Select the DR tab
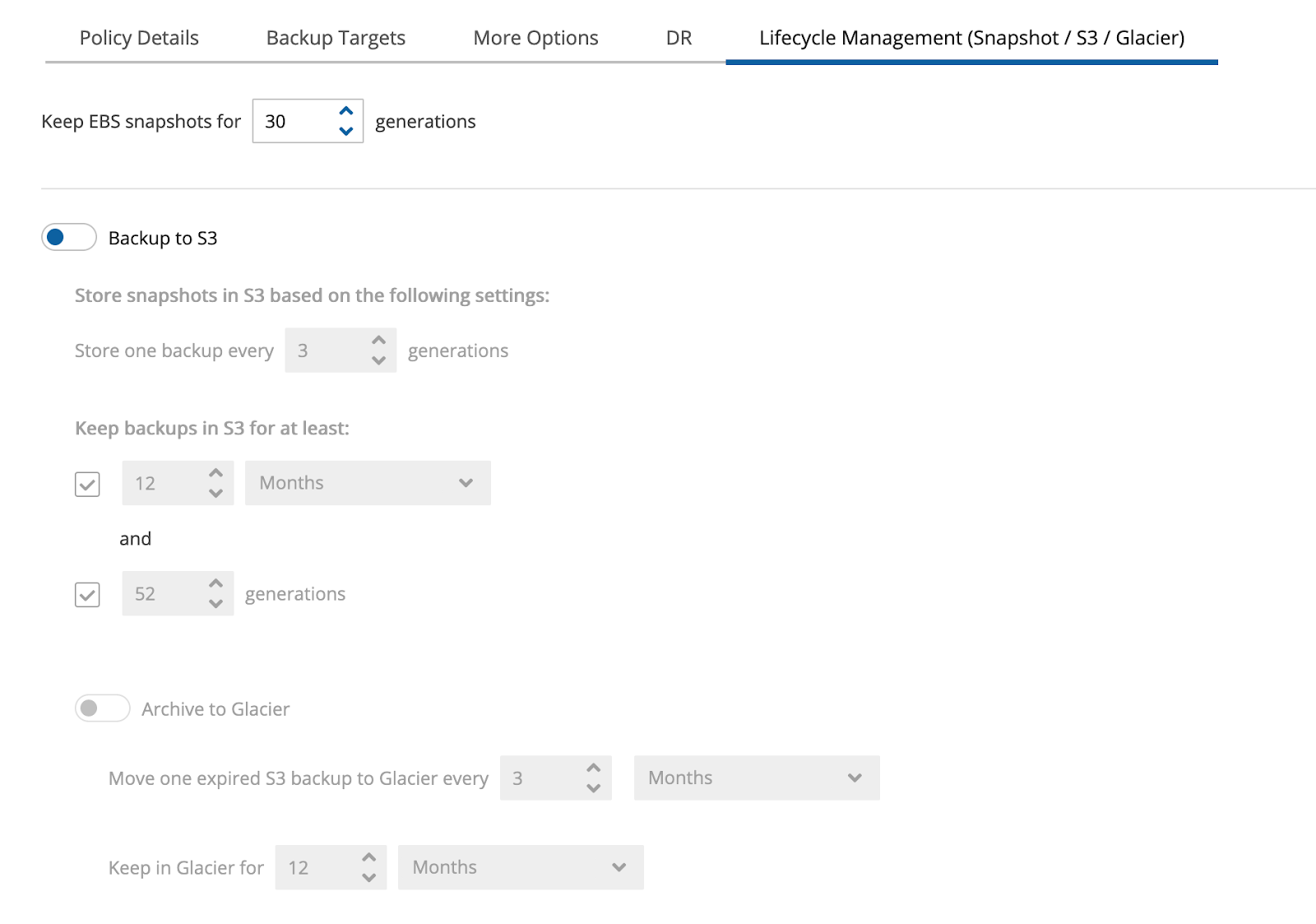Viewport: 1316px width, 924px height. pyautogui.click(x=679, y=38)
